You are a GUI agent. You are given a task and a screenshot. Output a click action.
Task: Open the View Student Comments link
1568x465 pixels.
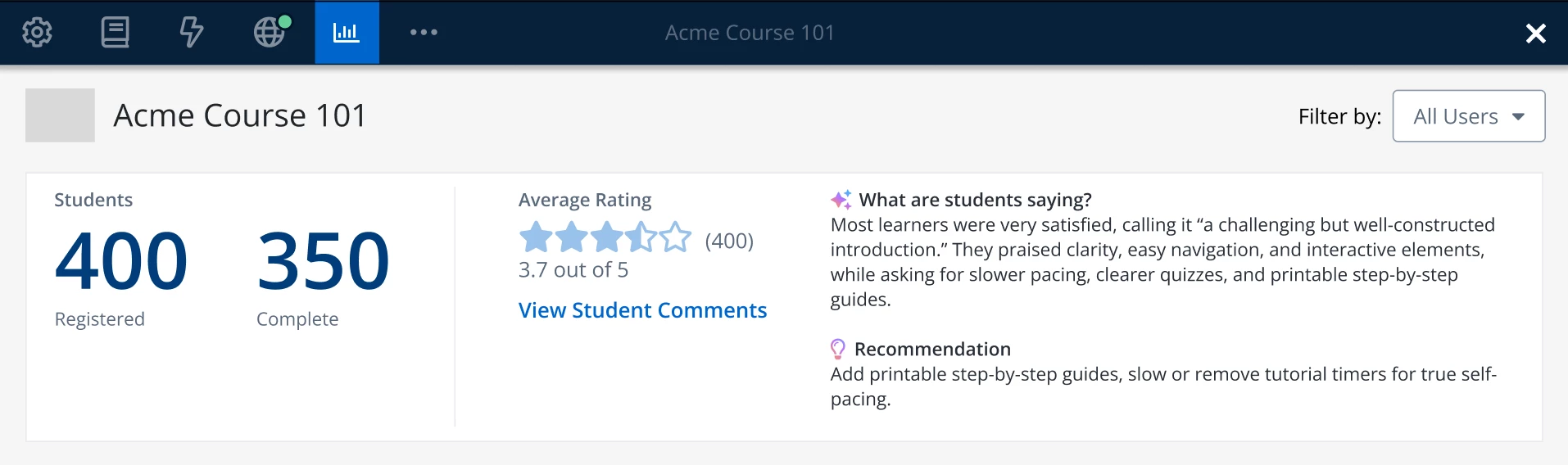[642, 310]
